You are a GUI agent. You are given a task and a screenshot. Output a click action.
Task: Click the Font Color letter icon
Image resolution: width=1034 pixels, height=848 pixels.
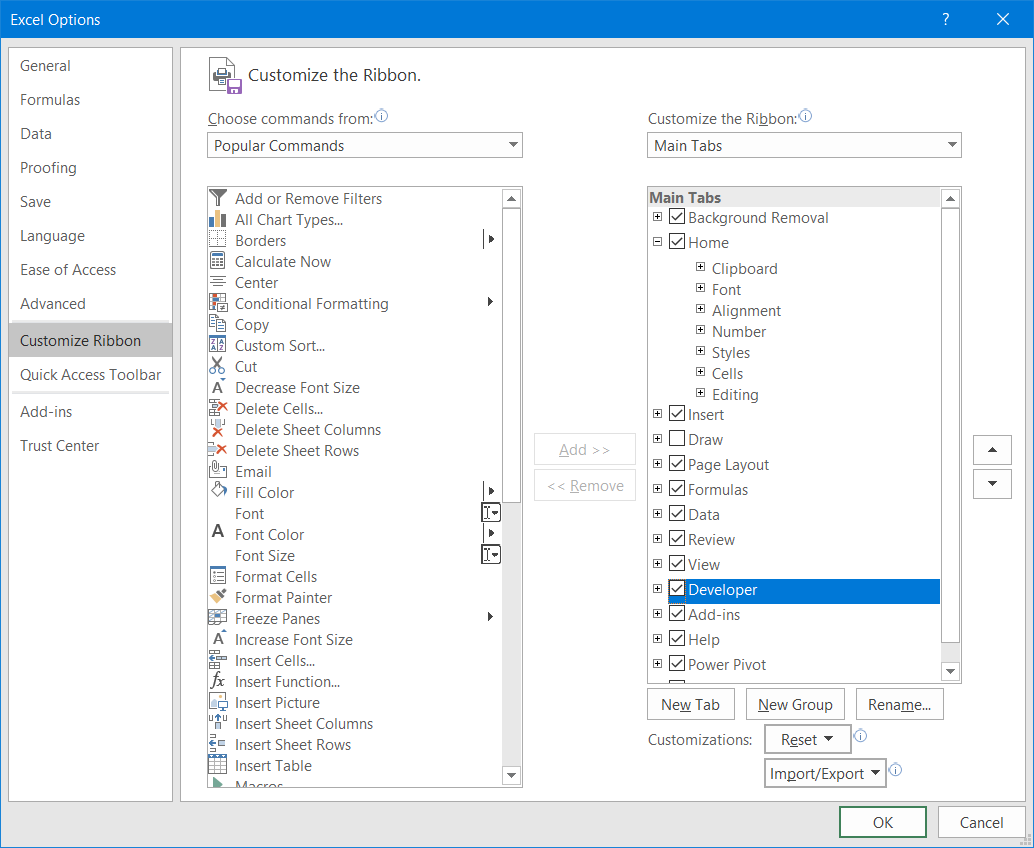[x=218, y=533]
